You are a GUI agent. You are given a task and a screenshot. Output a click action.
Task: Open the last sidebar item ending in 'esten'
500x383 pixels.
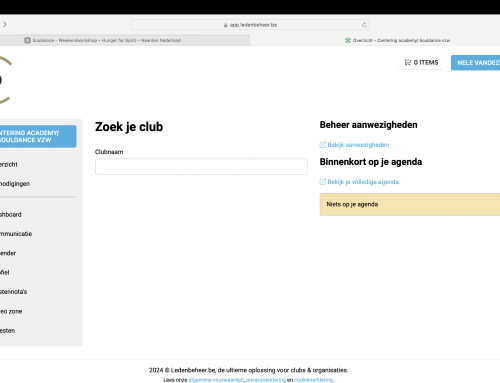pos(7,331)
